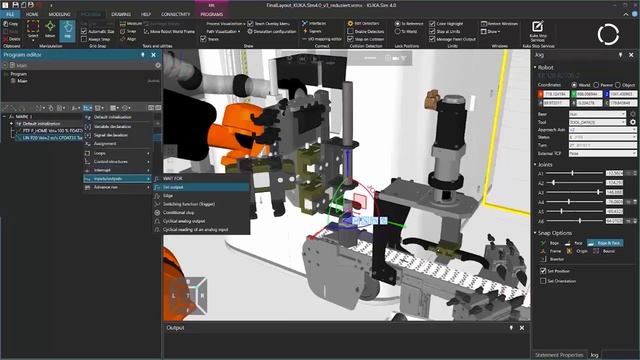Select WAIT FOR from the submenu
Screen dimensions: 640x360
[x=201, y=178]
